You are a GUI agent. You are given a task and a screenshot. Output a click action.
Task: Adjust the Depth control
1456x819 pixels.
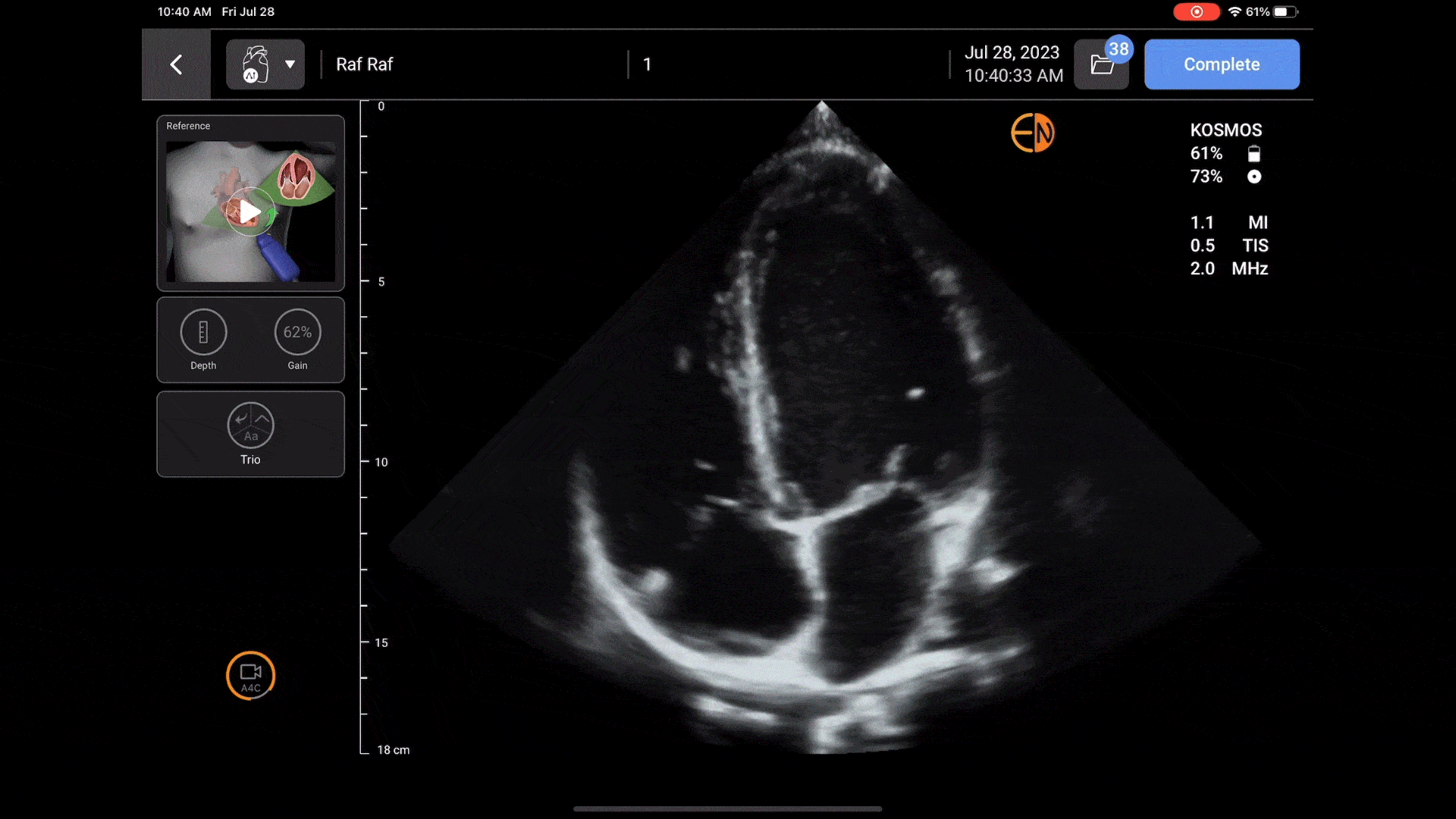(x=203, y=332)
